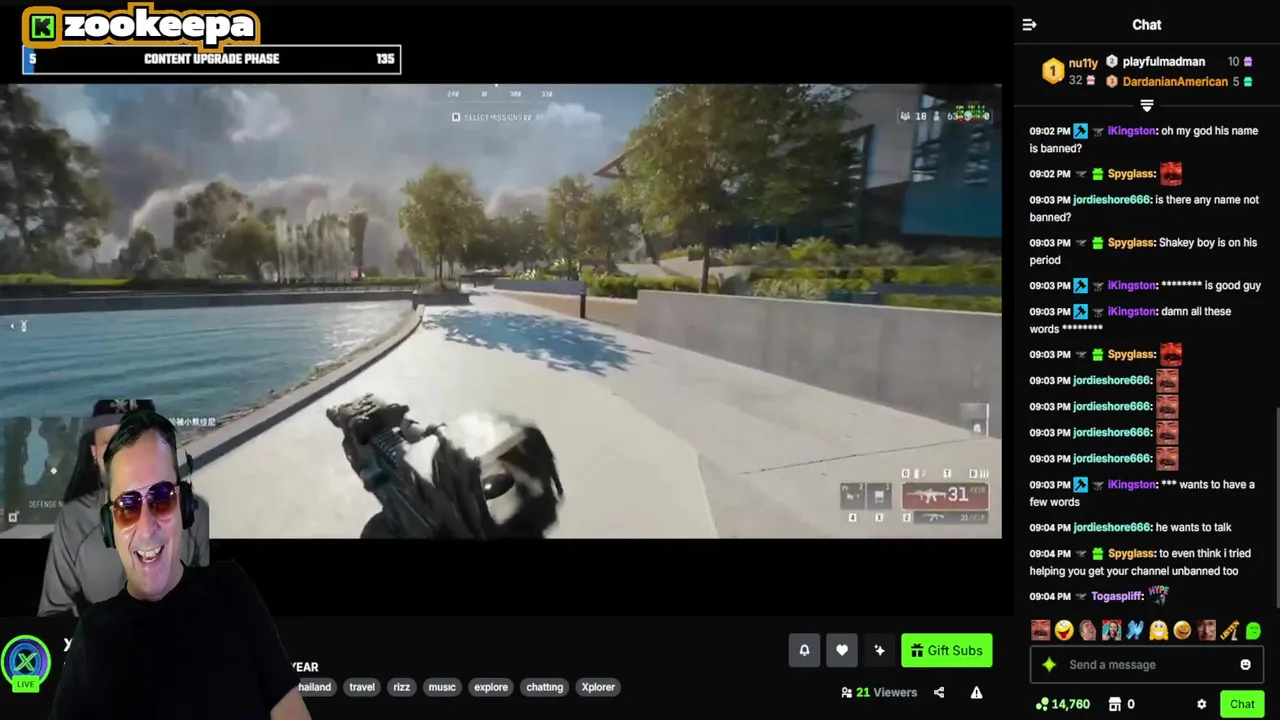Share the stream via share icon

(939, 692)
